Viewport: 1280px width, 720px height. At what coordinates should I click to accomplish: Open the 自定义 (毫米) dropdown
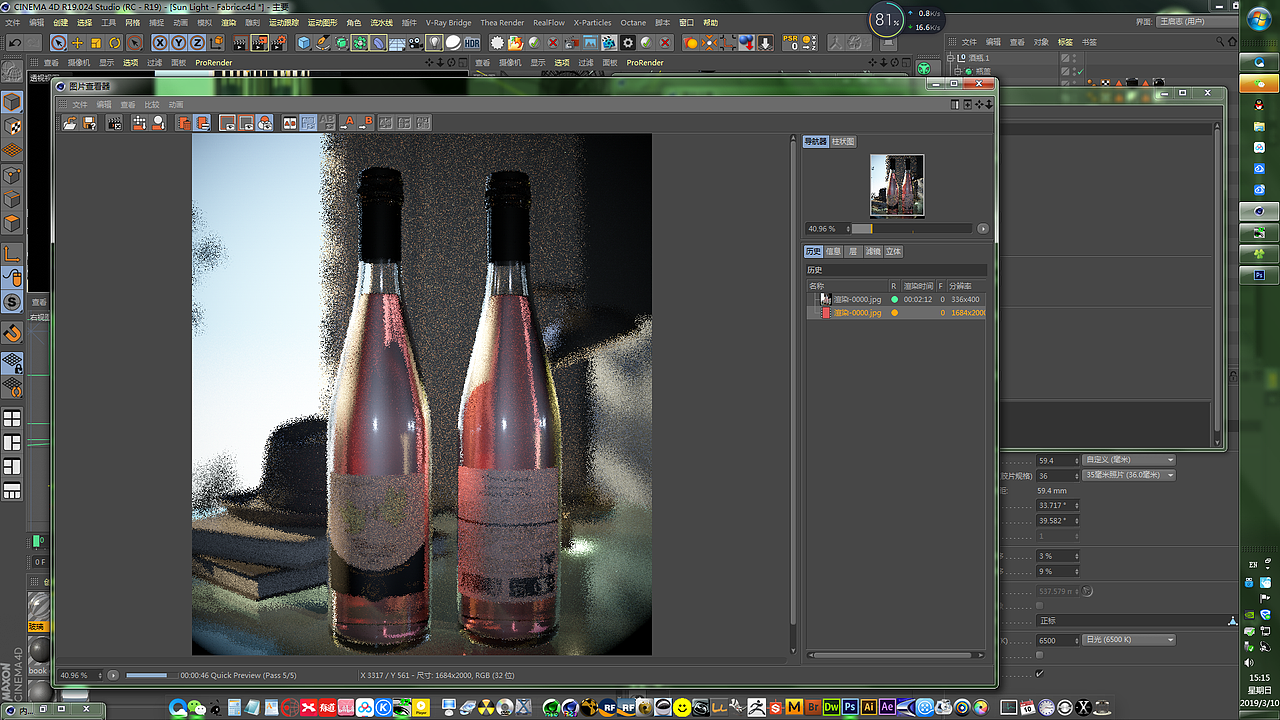1129,460
